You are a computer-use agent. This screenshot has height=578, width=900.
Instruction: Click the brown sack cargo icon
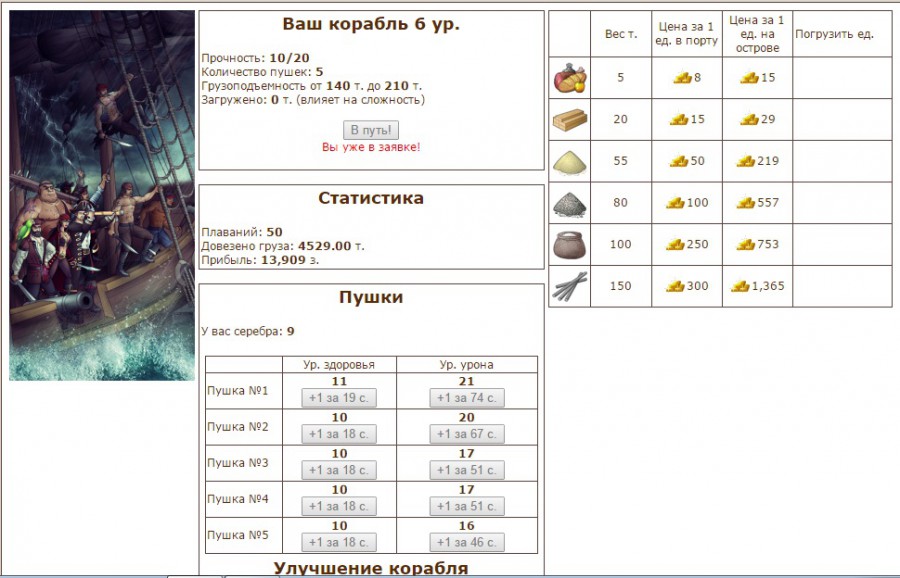pyautogui.click(x=570, y=245)
